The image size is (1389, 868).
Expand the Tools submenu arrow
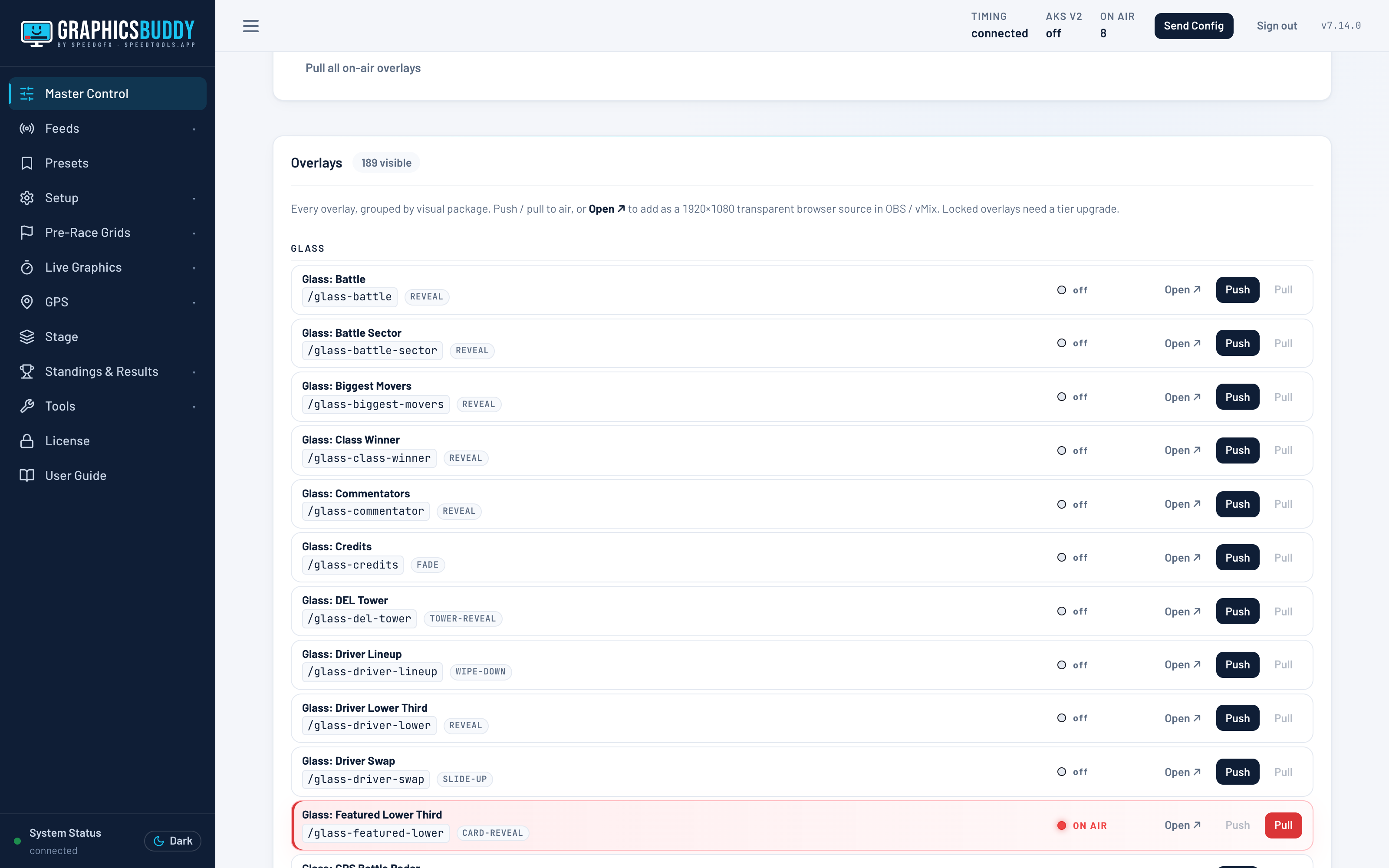coord(194,407)
